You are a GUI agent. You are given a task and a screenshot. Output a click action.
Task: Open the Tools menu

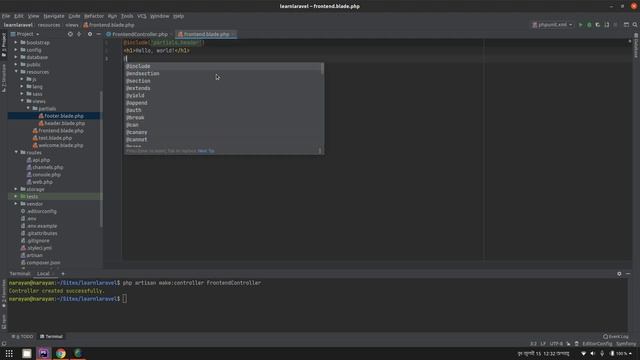click(x=127, y=16)
